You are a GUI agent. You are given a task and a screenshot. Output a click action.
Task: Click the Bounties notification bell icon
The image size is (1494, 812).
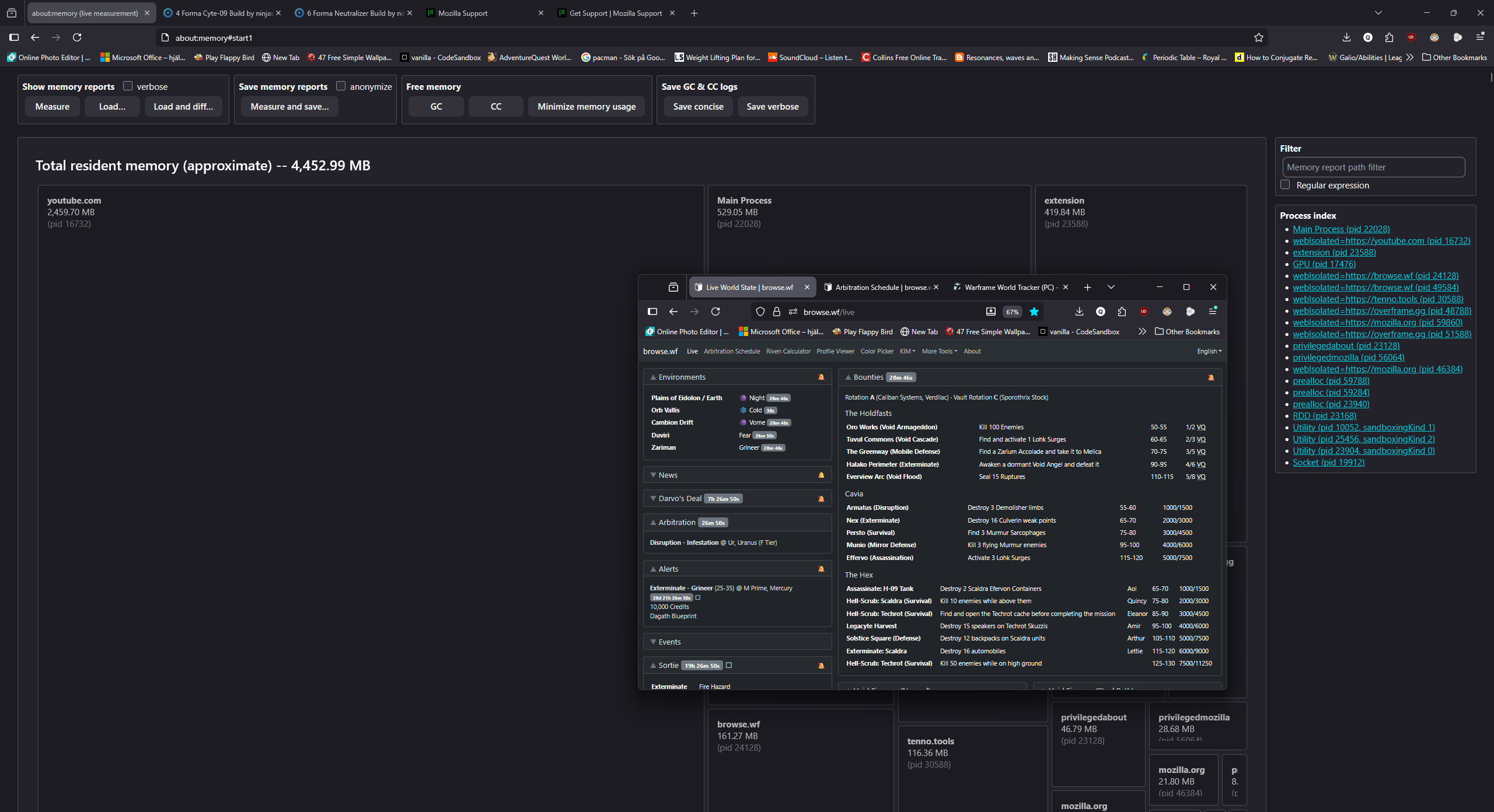1211,377
